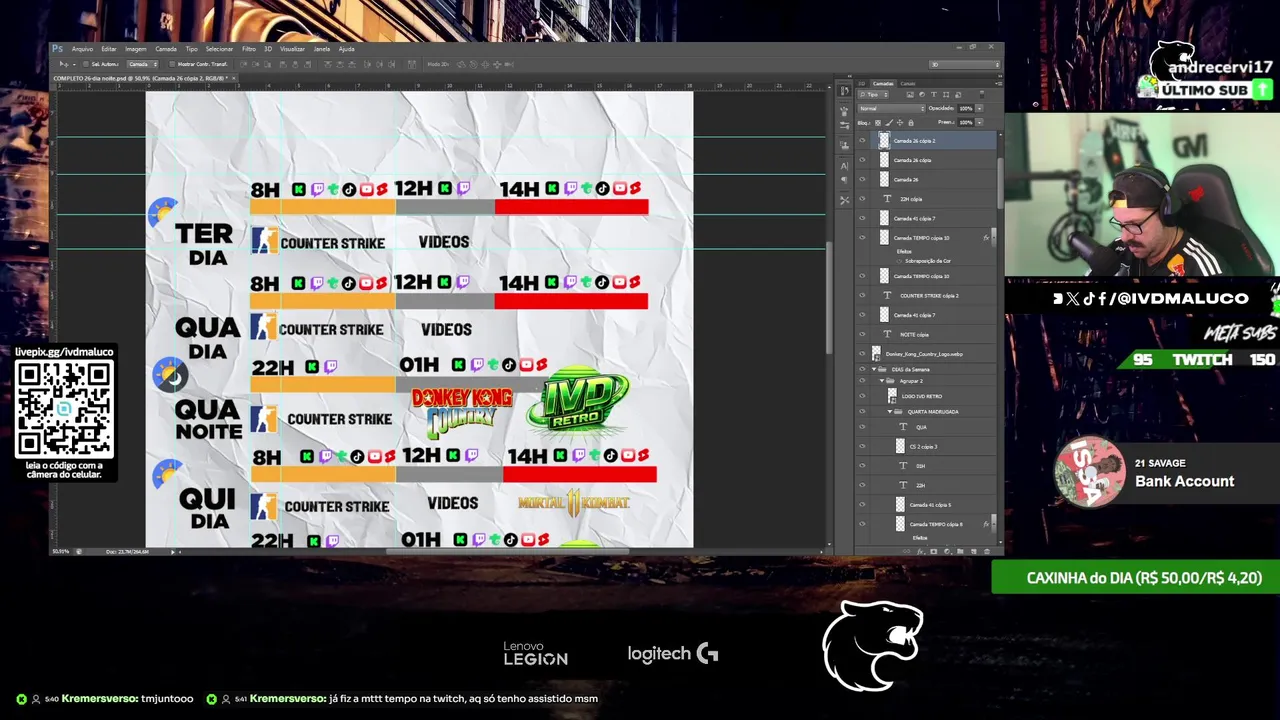Add a layer style fx icon
Screen dimensions: 1280x720
point(920,551)
